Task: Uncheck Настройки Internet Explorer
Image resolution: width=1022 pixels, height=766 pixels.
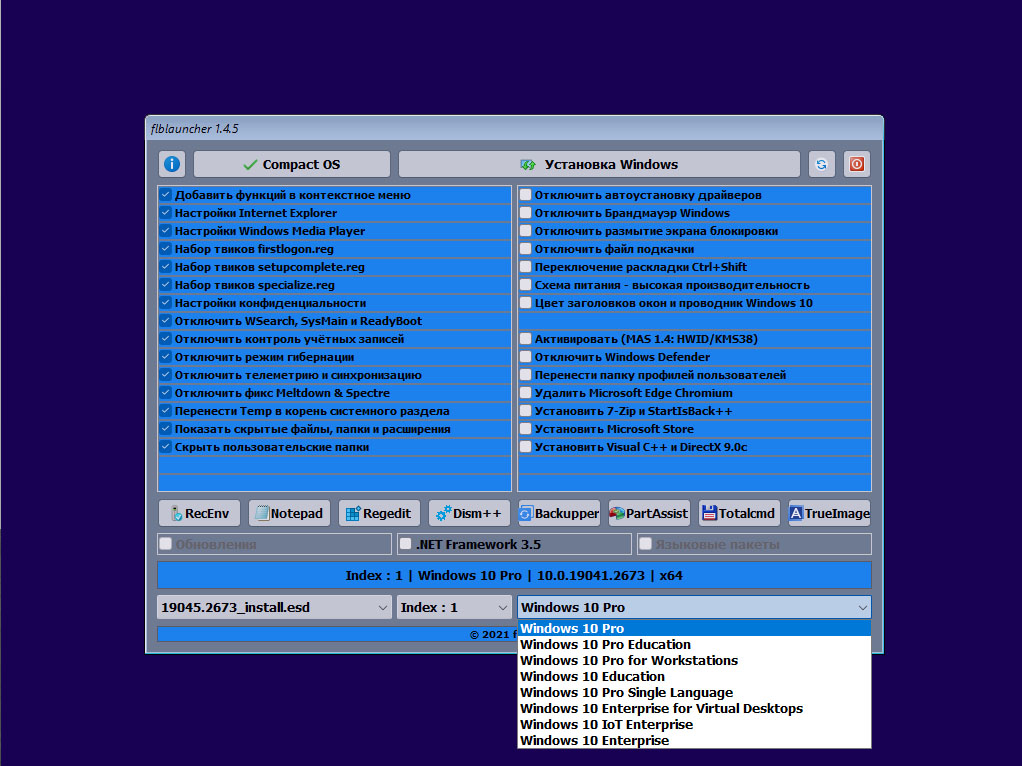Action: [x=166, y=213]
